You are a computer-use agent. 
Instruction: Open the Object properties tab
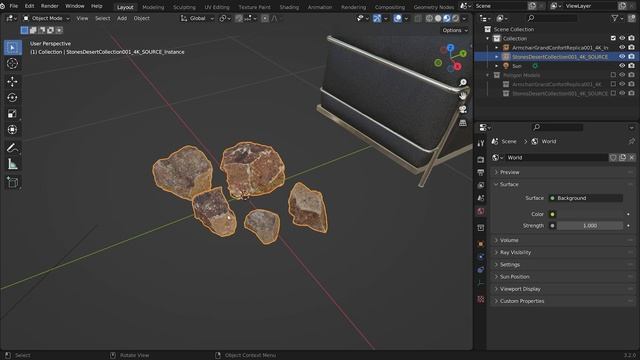[x=481, y=244]
